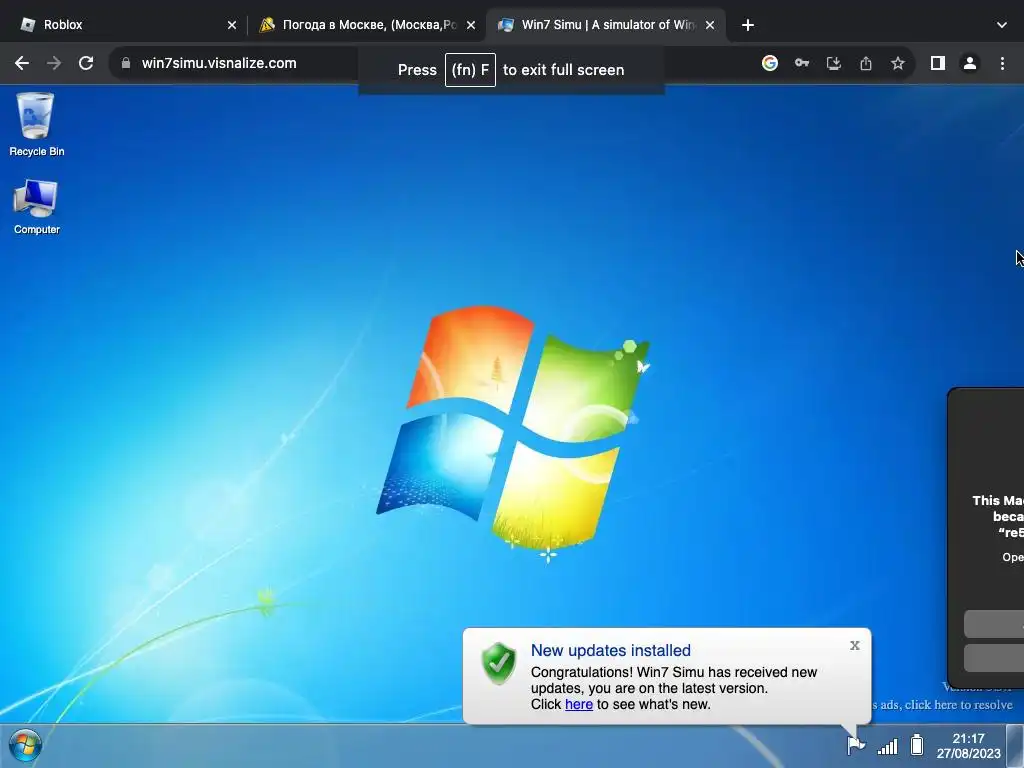Close the Win7 Simu tab
Viewport: 1024px width, 768px height.
click(x=710, y=25)
